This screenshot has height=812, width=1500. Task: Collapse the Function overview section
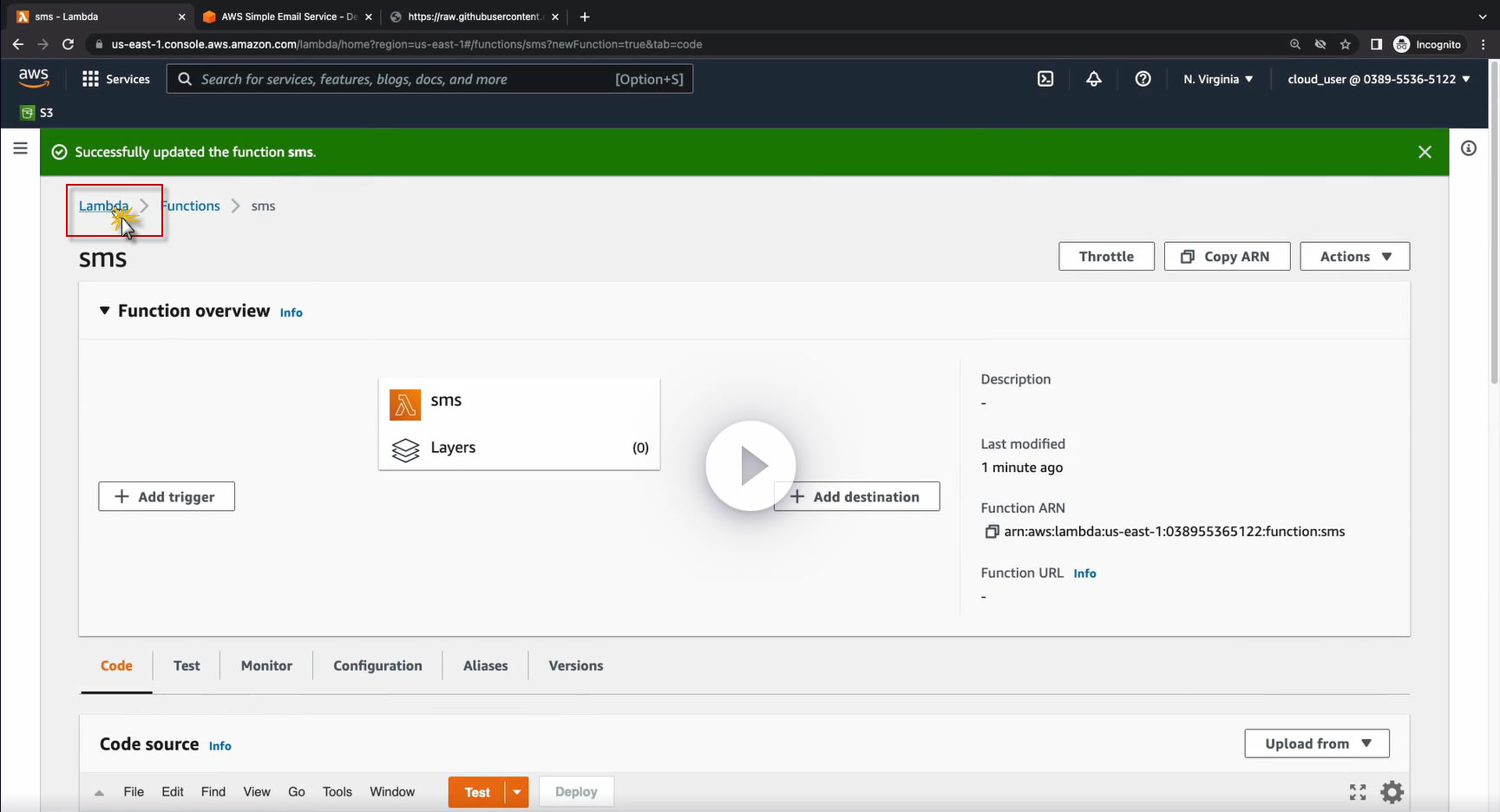(x=104, y=311)
